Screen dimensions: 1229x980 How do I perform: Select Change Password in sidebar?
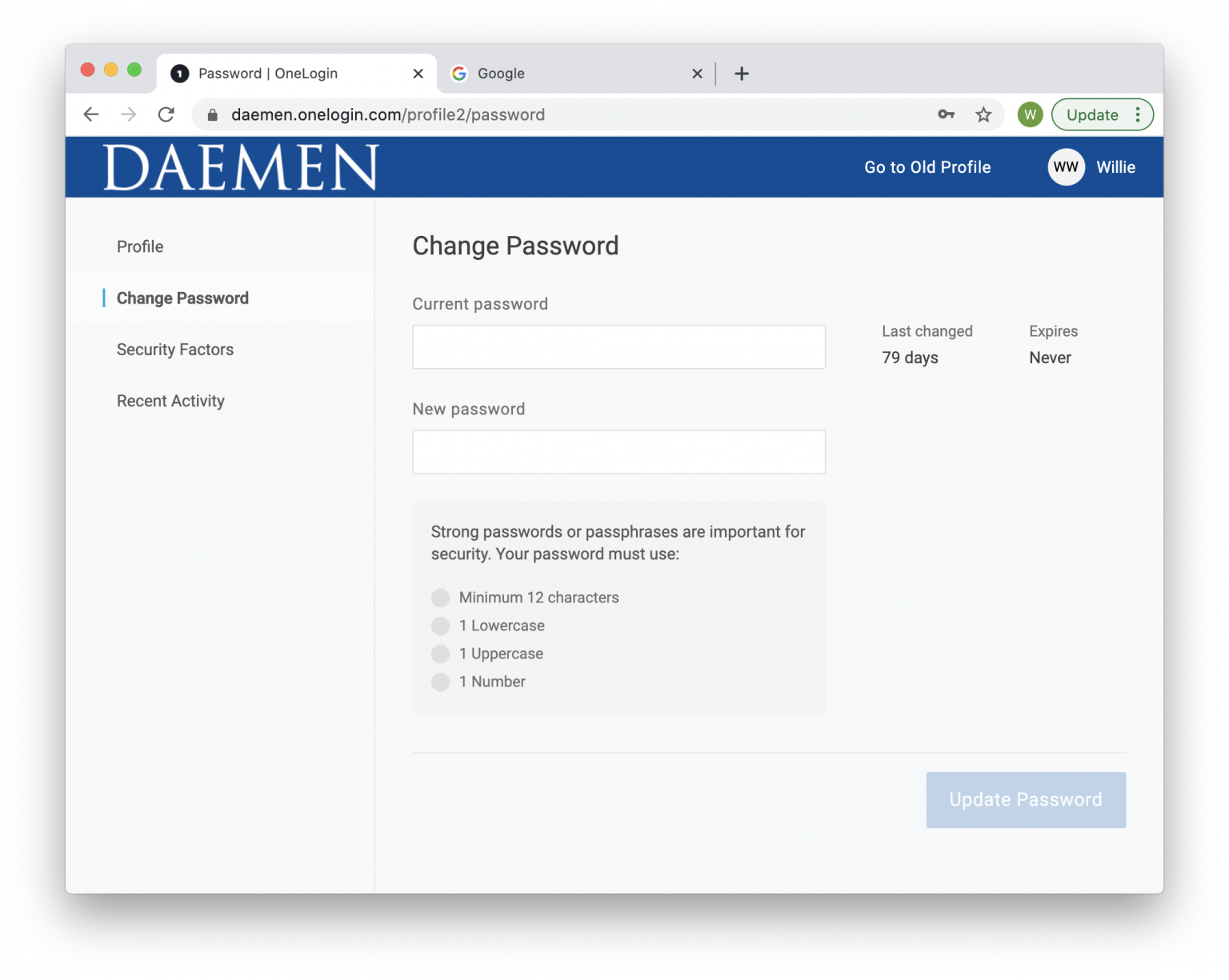click(x=182, y=298)
